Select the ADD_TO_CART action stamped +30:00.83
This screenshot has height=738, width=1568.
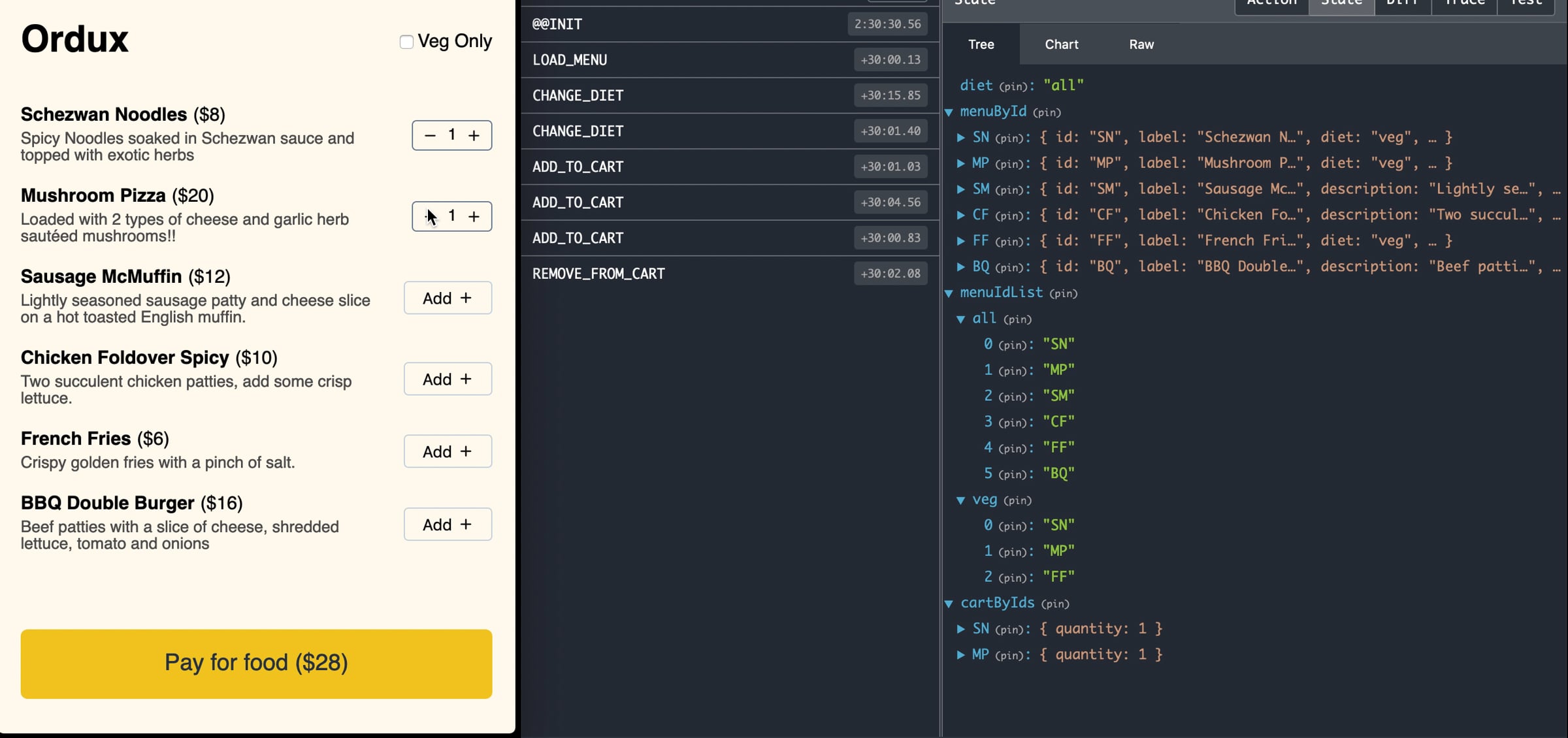click(730, 238)
